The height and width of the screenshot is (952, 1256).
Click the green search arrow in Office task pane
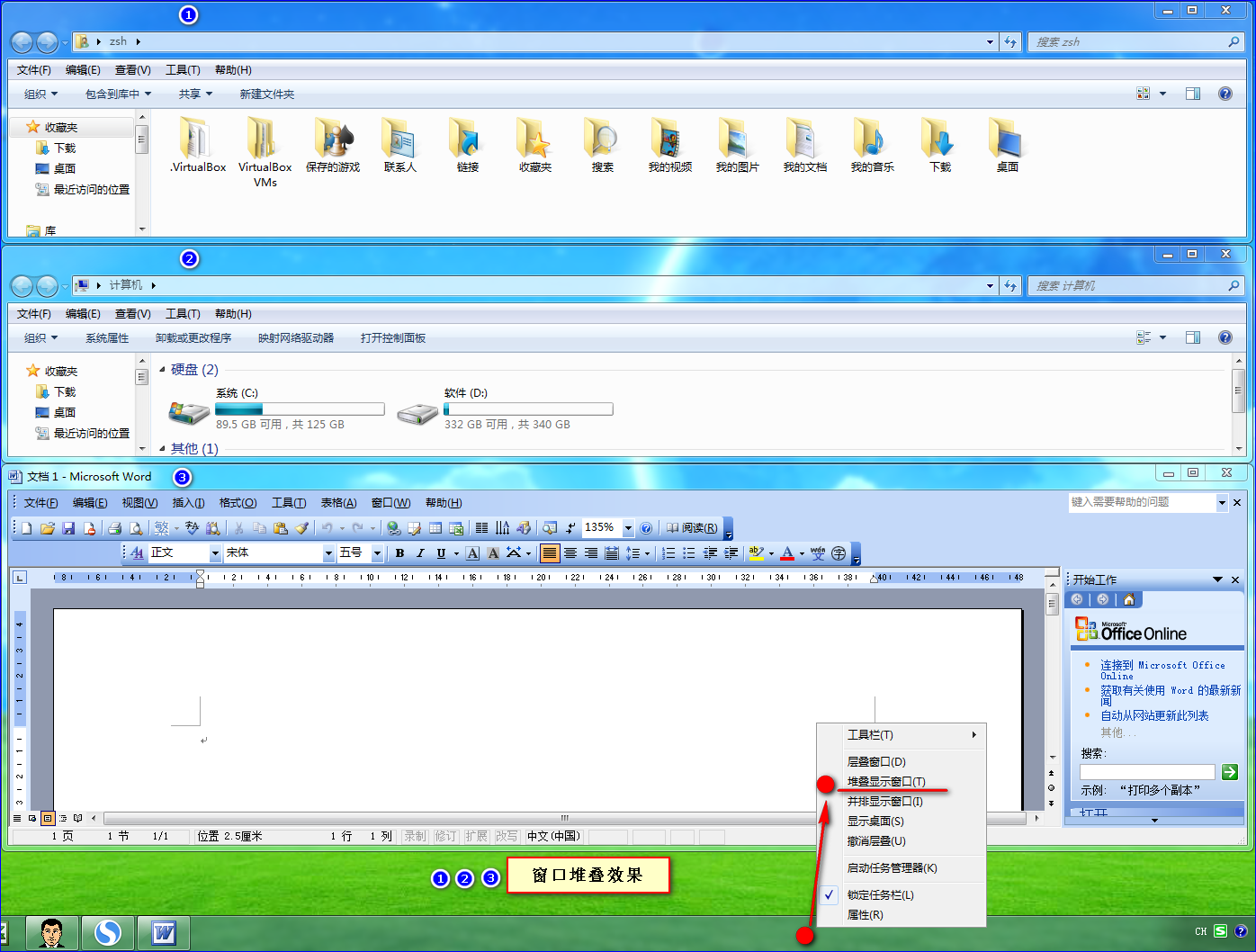[x=1230, y=772]
